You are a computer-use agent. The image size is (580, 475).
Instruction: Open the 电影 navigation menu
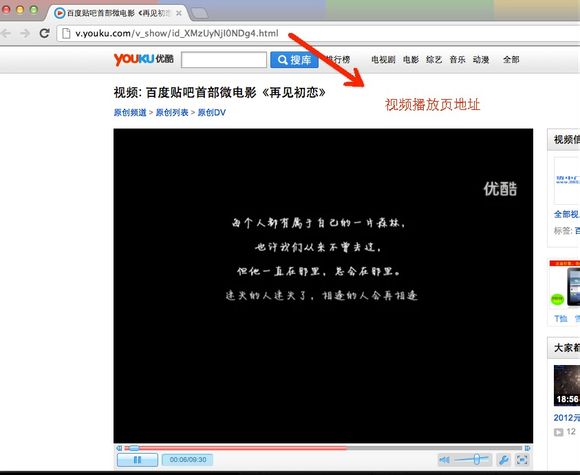coord(411,60)
